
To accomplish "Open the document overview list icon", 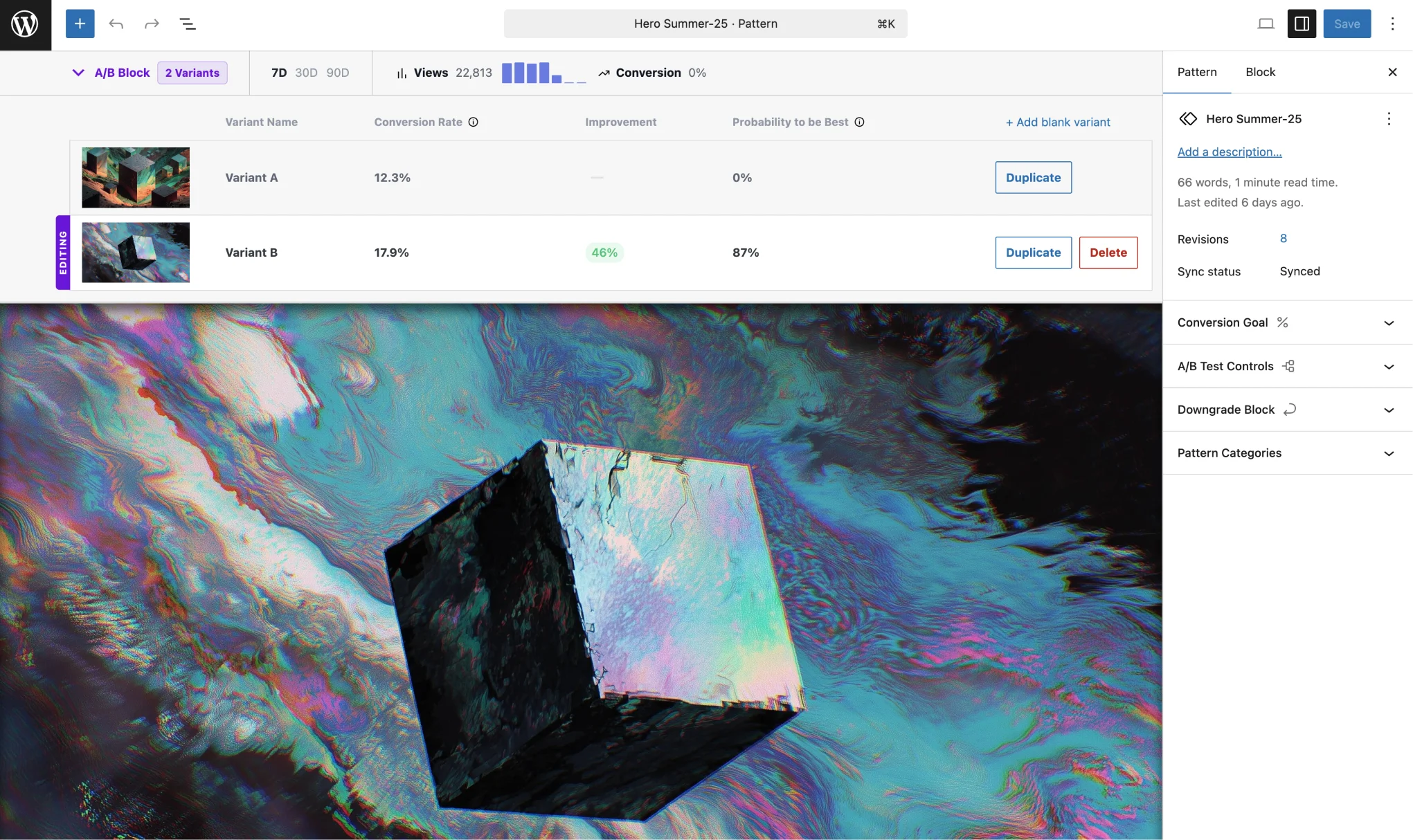I will tap(188, 24).
